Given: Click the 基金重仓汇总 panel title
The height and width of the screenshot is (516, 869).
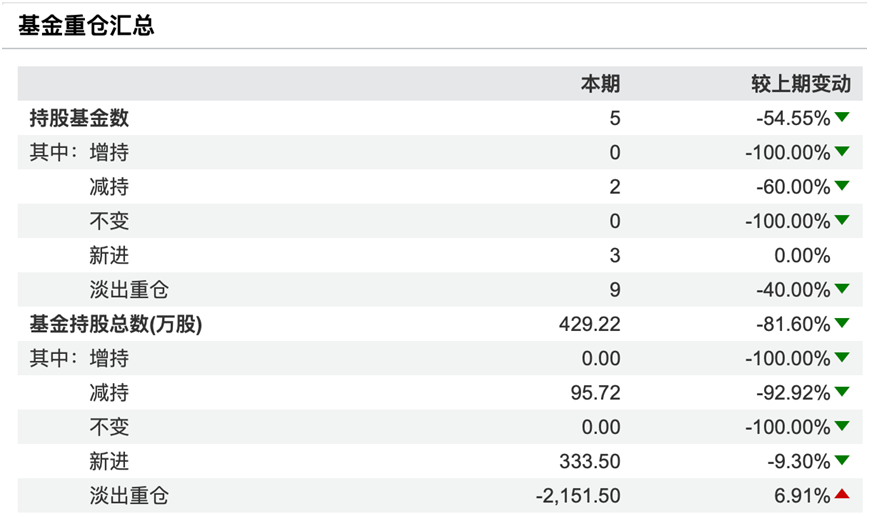Looking at the screenshot, I should (x=87, y=26).
